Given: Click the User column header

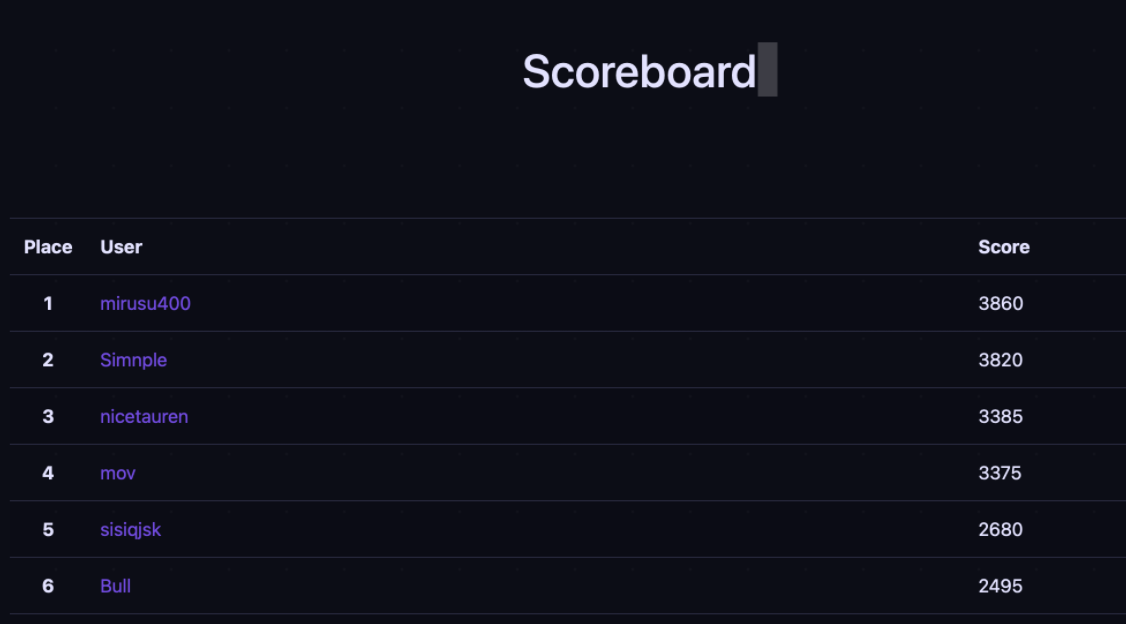Looking at the screenshot, I should pos(121,247).
